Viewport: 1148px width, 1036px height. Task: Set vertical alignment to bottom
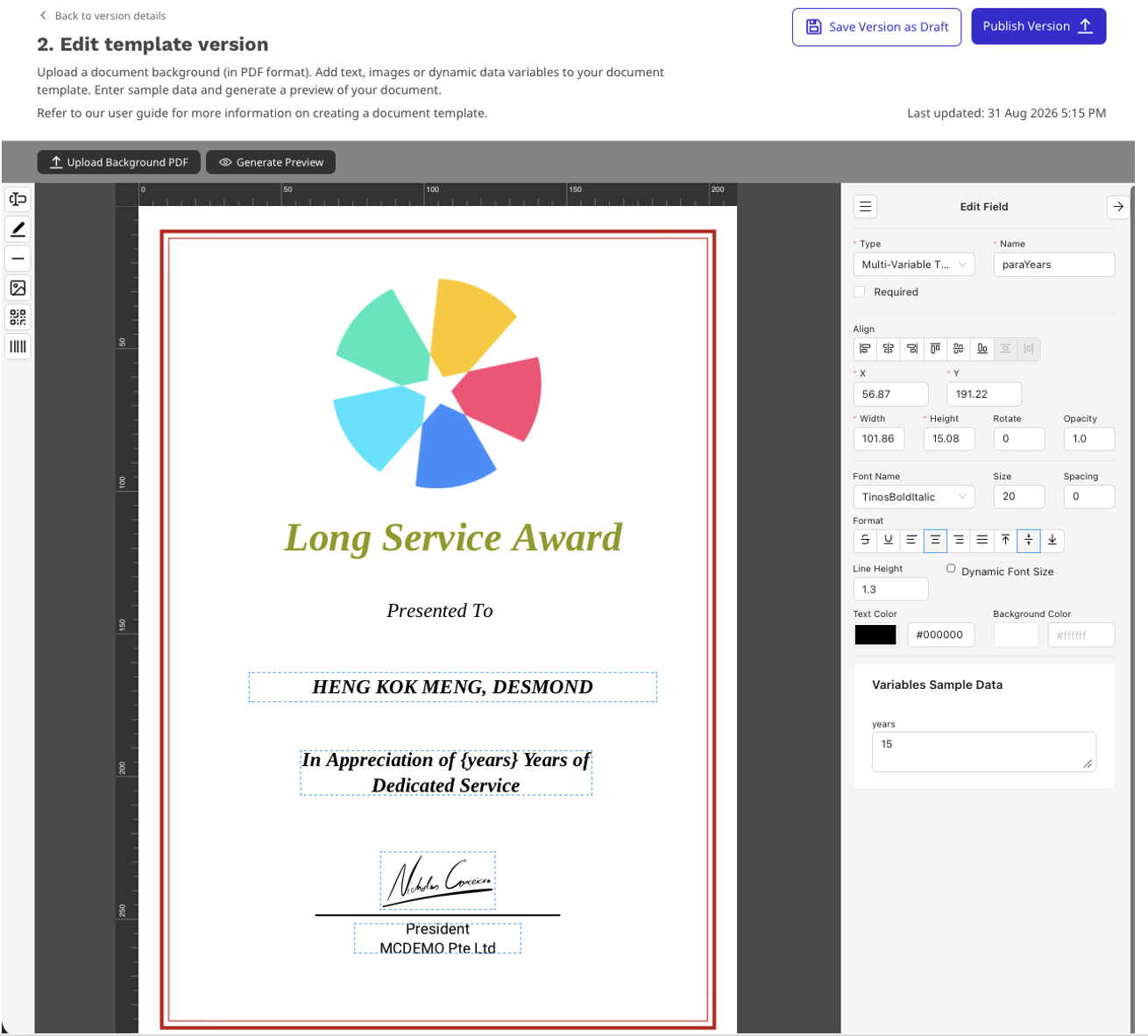pos(1052,541)
